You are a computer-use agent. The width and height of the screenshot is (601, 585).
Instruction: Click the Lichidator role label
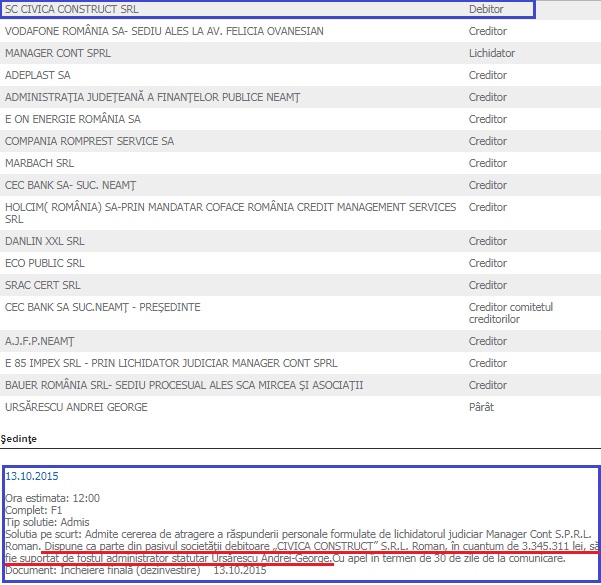(492, 53)
